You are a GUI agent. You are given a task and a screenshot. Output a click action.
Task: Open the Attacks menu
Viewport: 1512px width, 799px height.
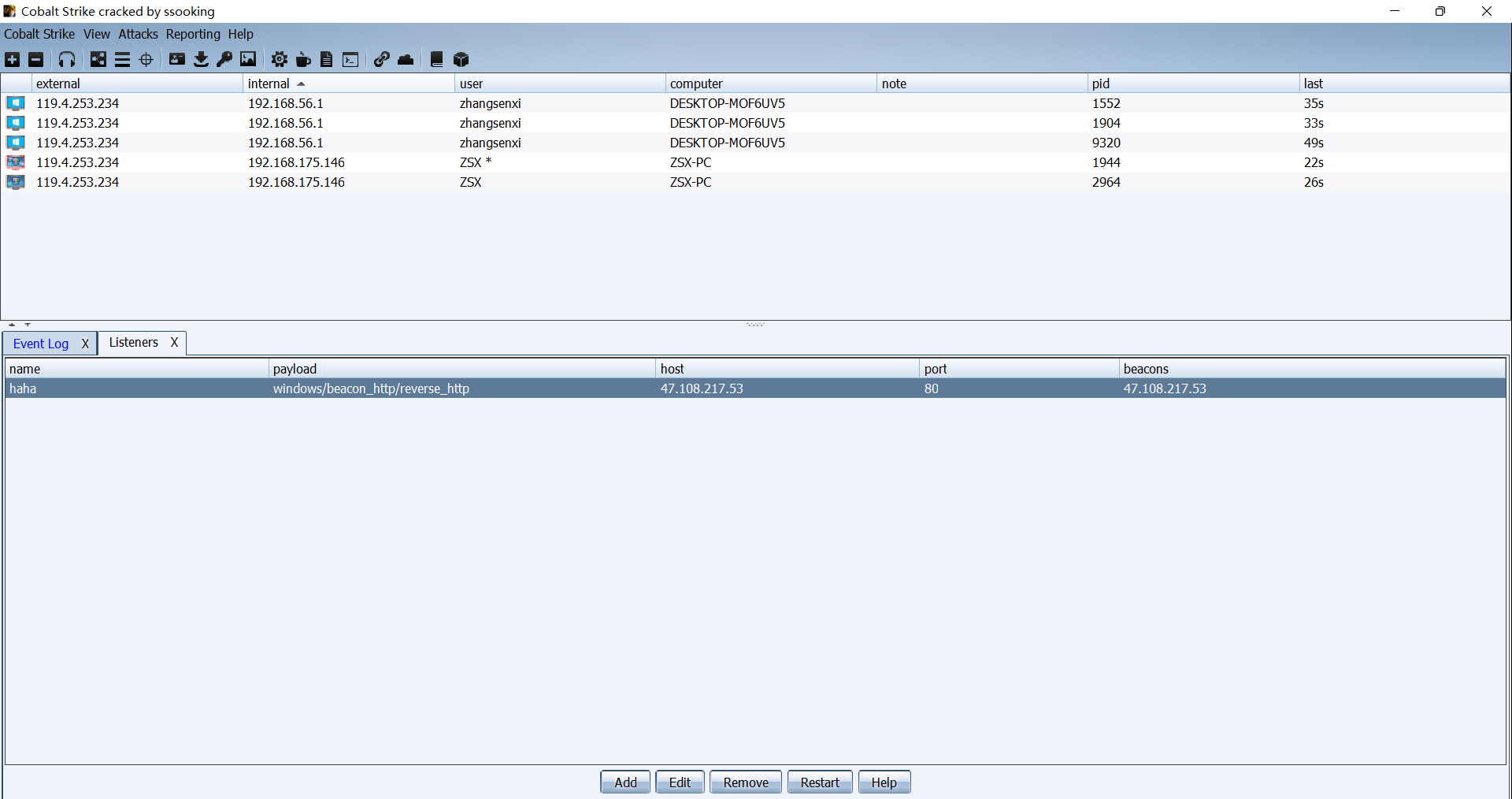[x=138, y=34]
